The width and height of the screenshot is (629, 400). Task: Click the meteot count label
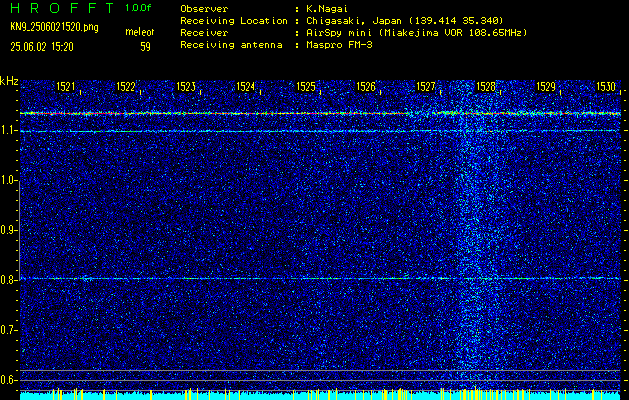pos(140,32)
